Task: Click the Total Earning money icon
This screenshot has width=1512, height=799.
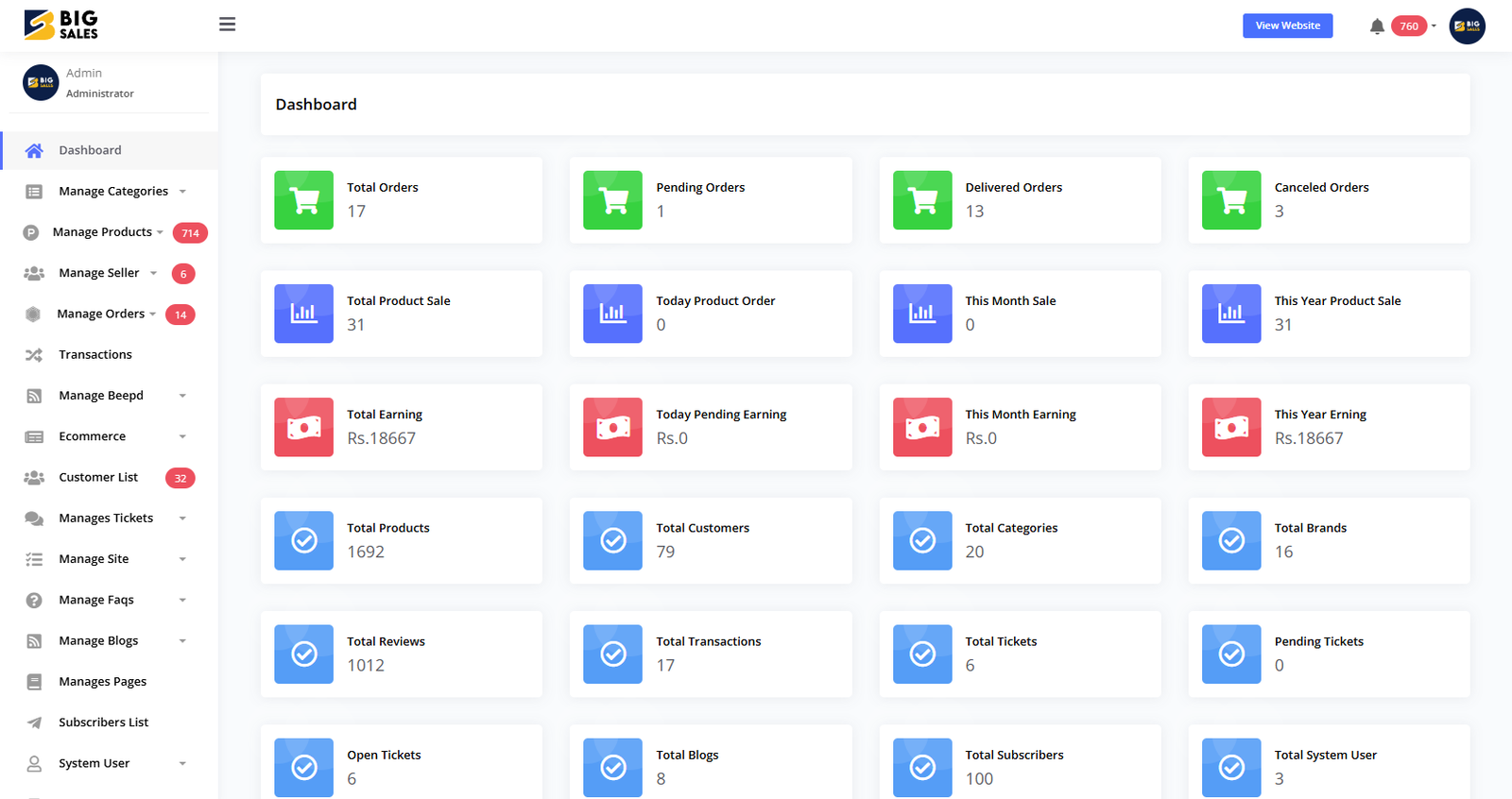Action: [x=303, y=427]
